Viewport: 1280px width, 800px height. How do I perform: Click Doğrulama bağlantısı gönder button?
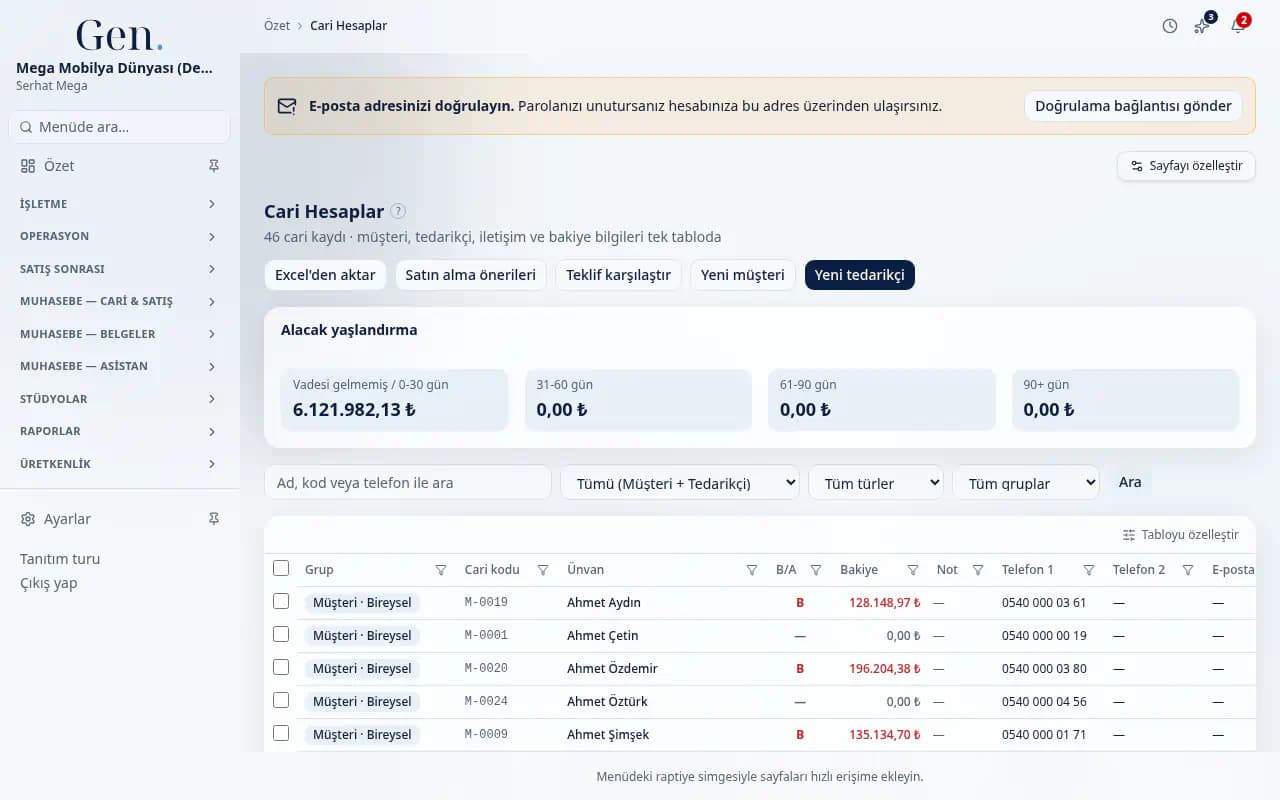[1133, 106]
